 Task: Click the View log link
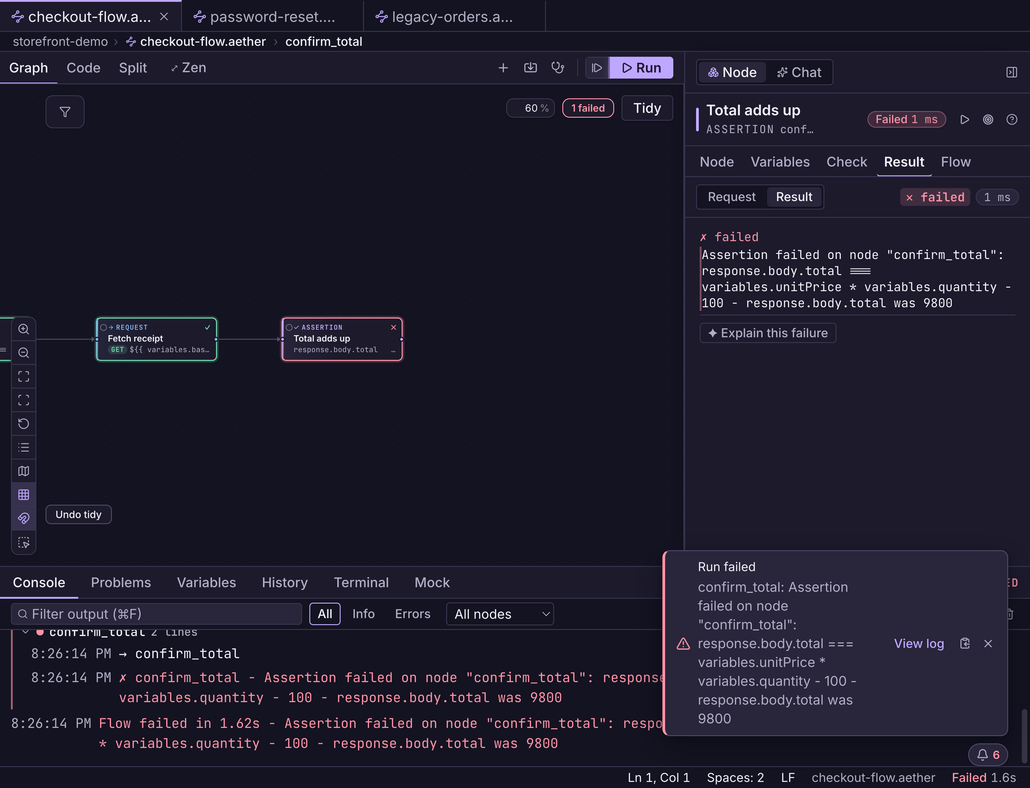click(918, 644)
